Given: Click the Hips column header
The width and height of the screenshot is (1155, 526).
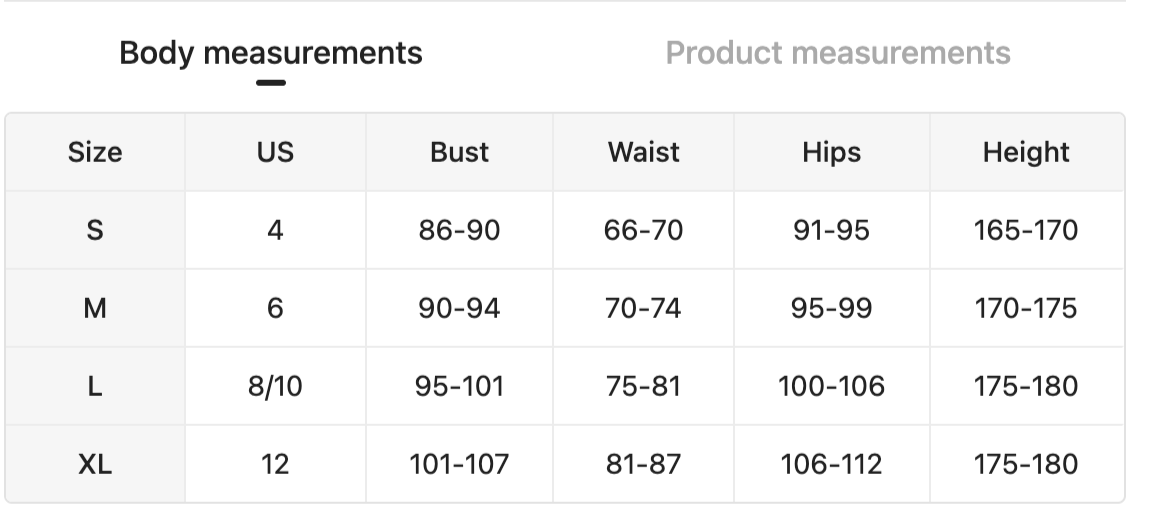Looking at the screenshot, I should 831,152.
